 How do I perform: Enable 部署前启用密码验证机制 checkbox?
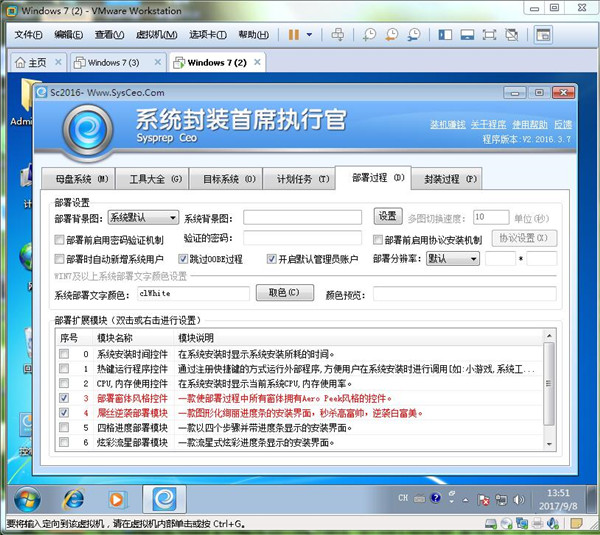click(x=59, y=240)
